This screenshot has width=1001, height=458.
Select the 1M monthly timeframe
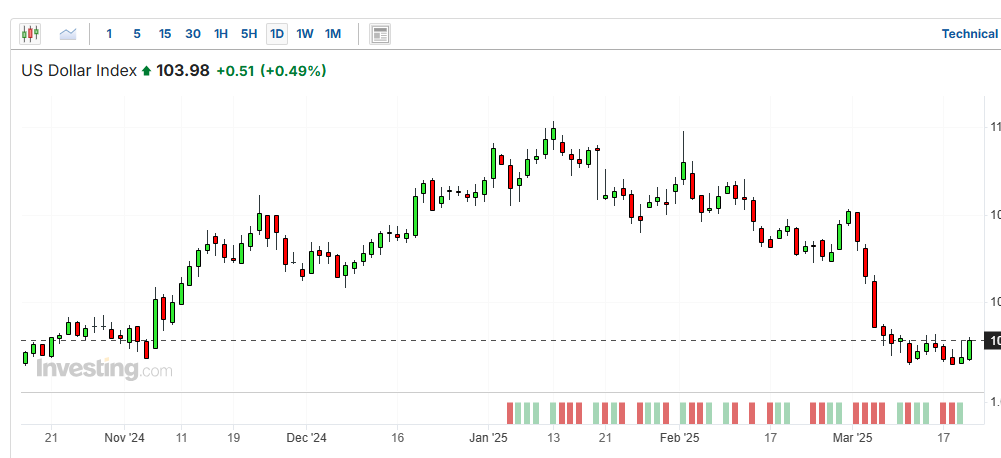333,34
